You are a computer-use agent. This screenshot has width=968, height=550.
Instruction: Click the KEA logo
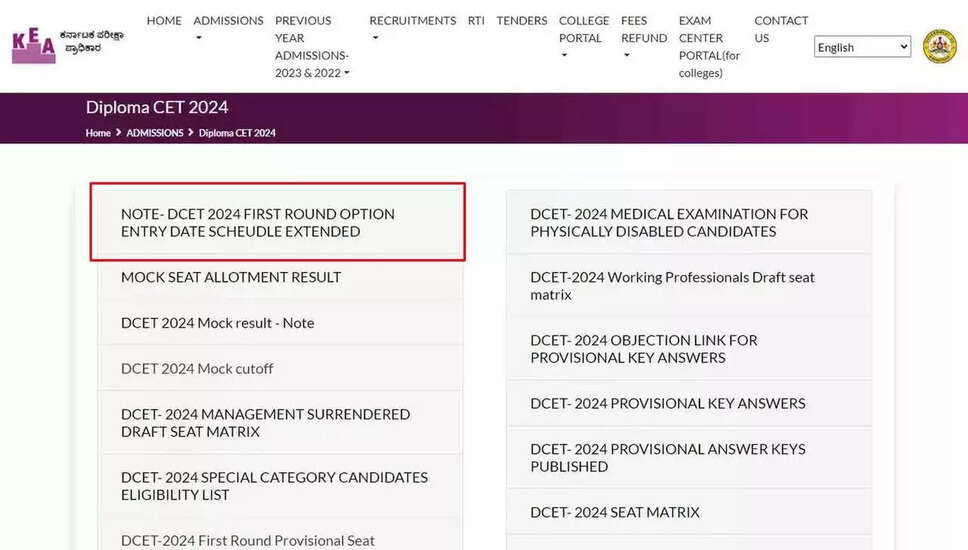click(68, 46)
